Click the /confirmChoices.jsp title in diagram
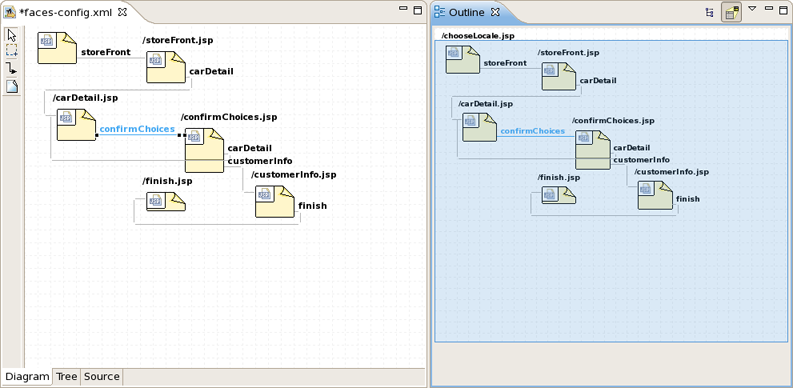Image resolution: width=793 pixels, height=388 pixels. (x=229, y=117)
